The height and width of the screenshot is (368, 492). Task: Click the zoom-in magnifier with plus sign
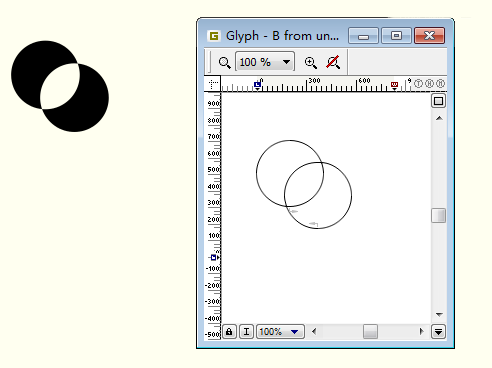tap(311, 62)
